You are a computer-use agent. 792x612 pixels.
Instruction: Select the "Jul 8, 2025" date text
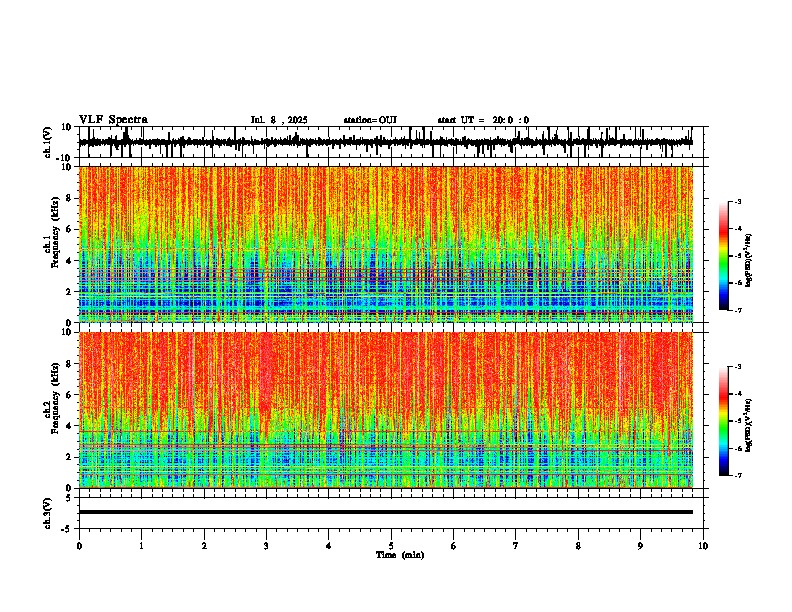point(279,120)
